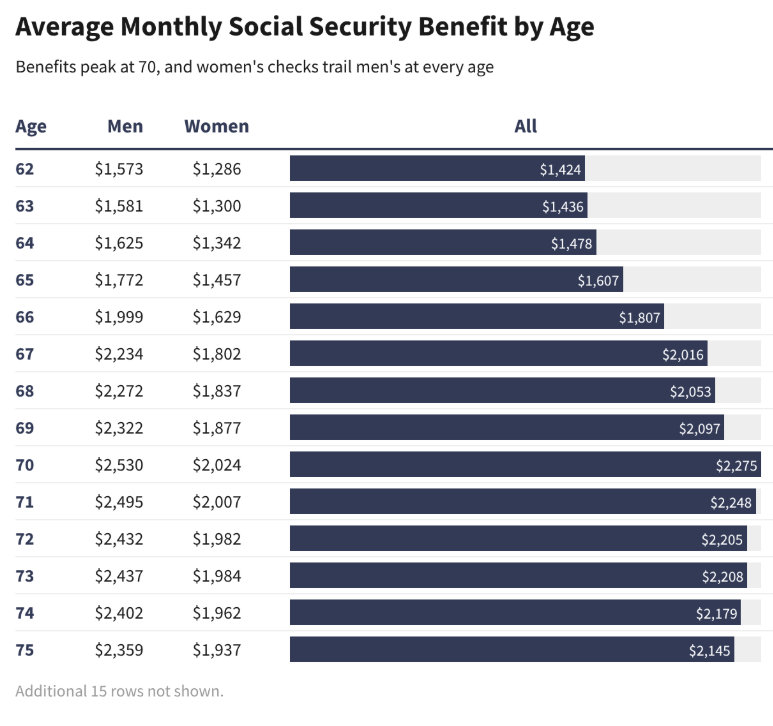Sort by the Men column header
Screen dimensions: 773x726
point(125,127)
